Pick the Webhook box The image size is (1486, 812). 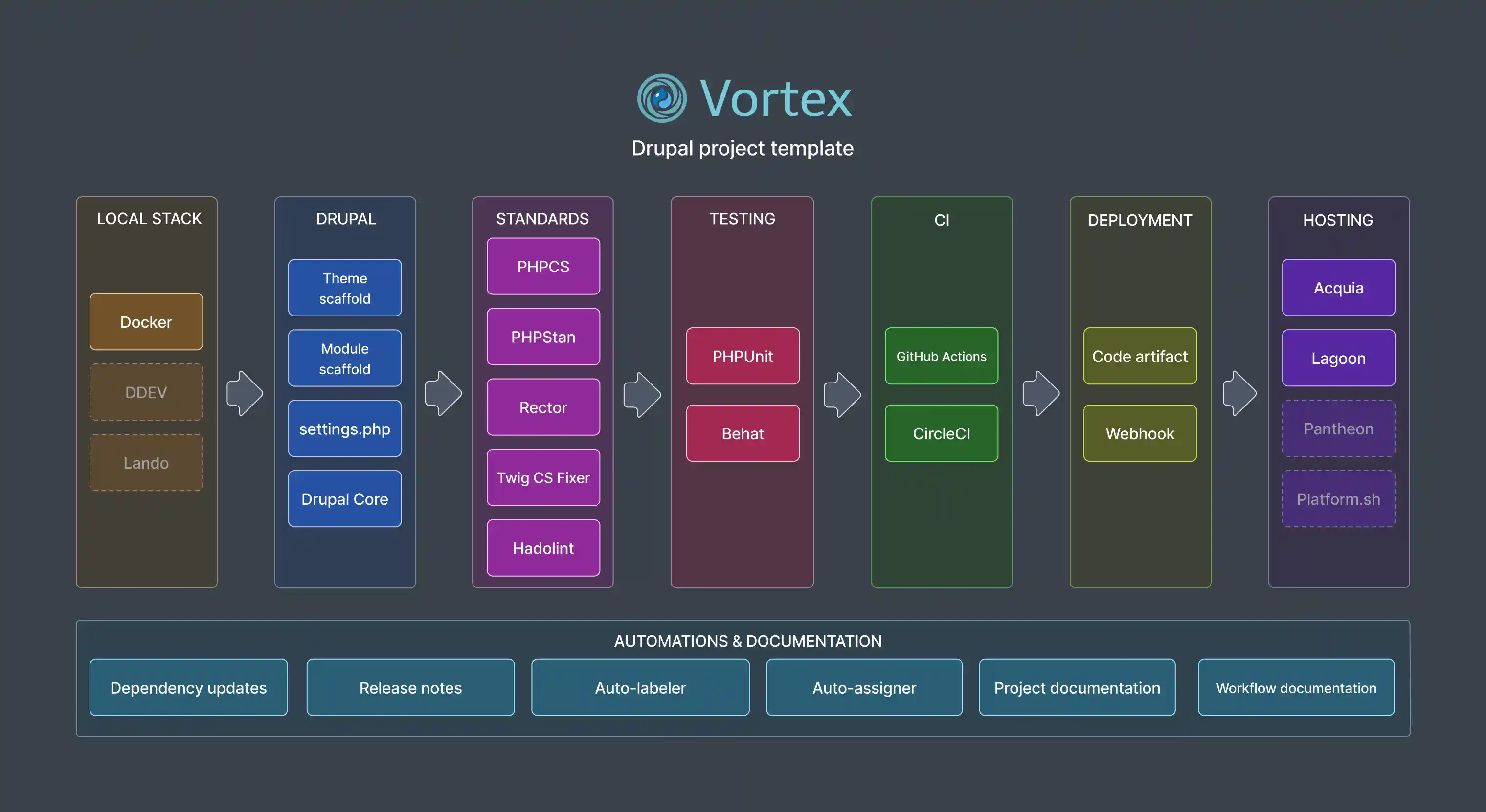[x=1140, y=433]
